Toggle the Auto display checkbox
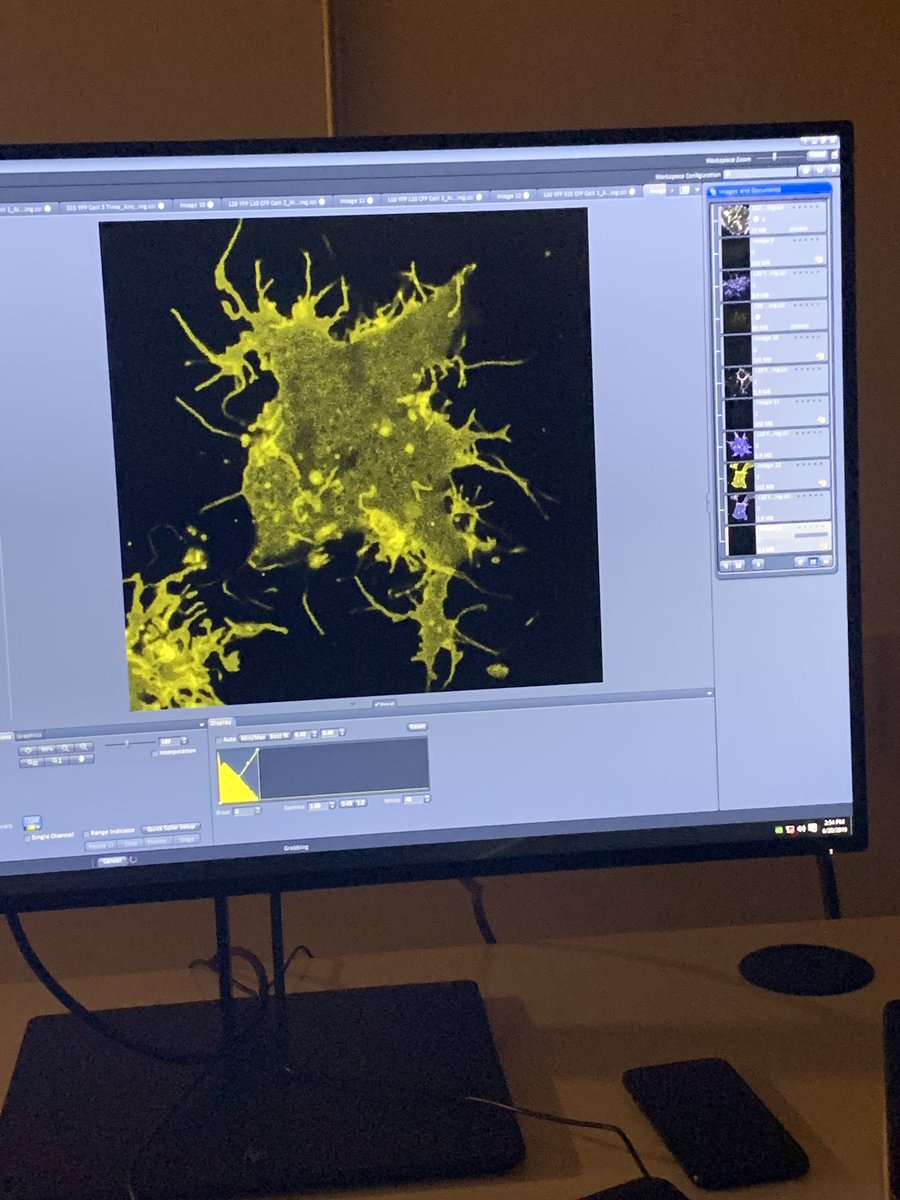Image resolution: width=900 pixels, height=1200 pixels. (218, 739)
